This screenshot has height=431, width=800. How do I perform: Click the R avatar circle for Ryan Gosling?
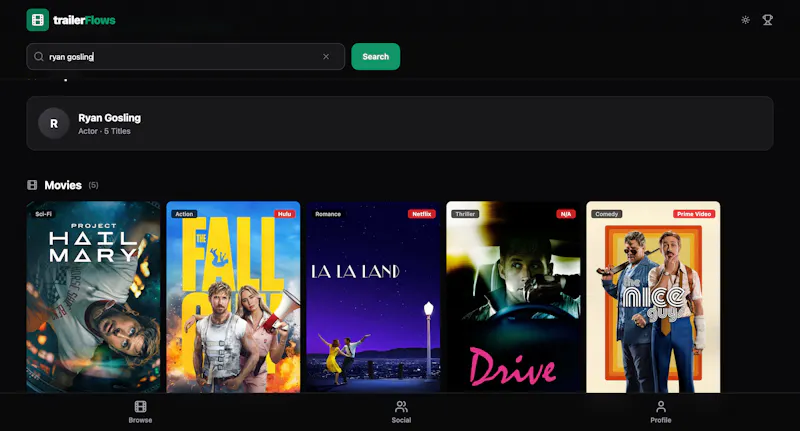coord(54,123)
